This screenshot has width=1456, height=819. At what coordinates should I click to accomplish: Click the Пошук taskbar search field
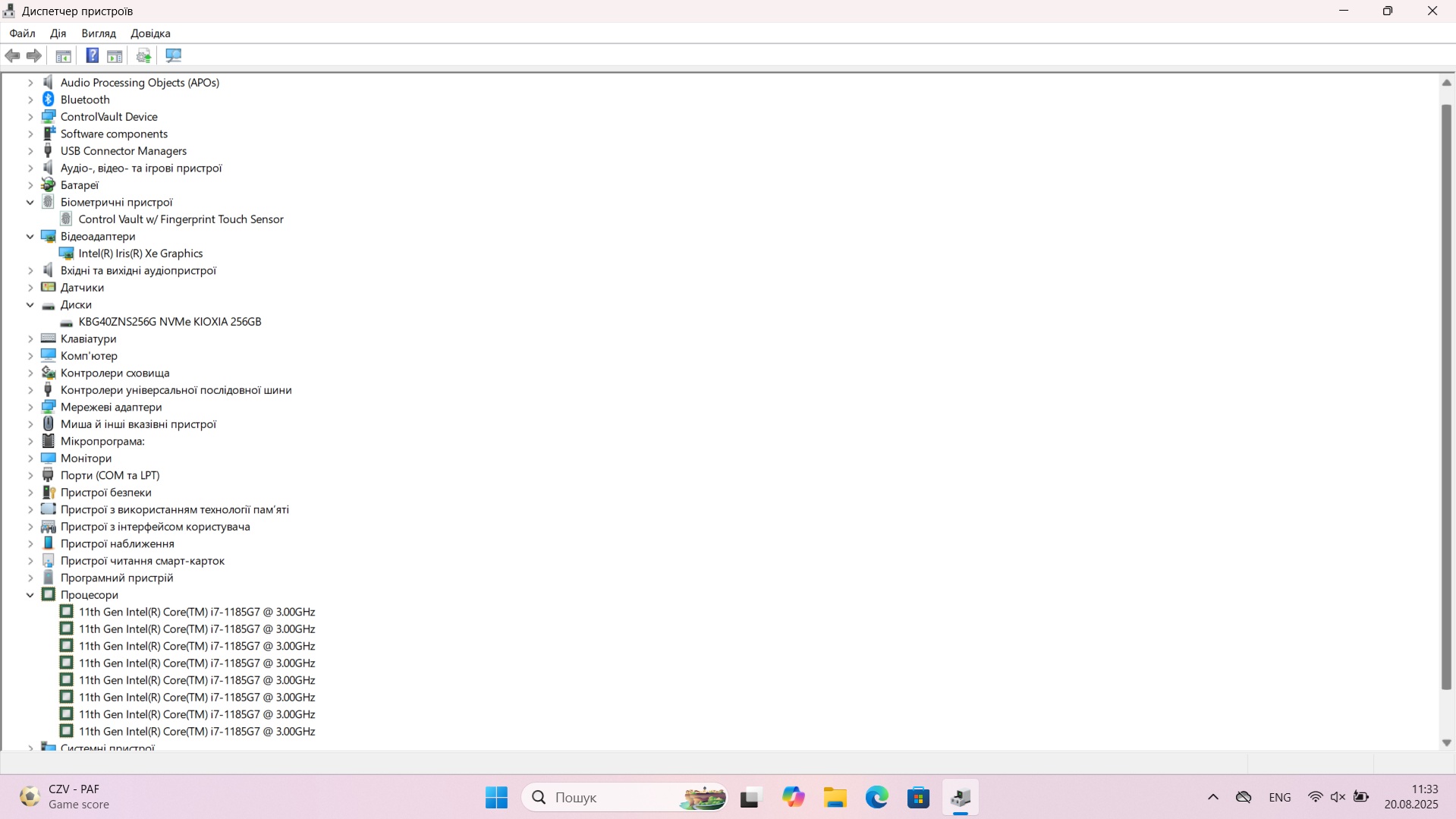624,797
